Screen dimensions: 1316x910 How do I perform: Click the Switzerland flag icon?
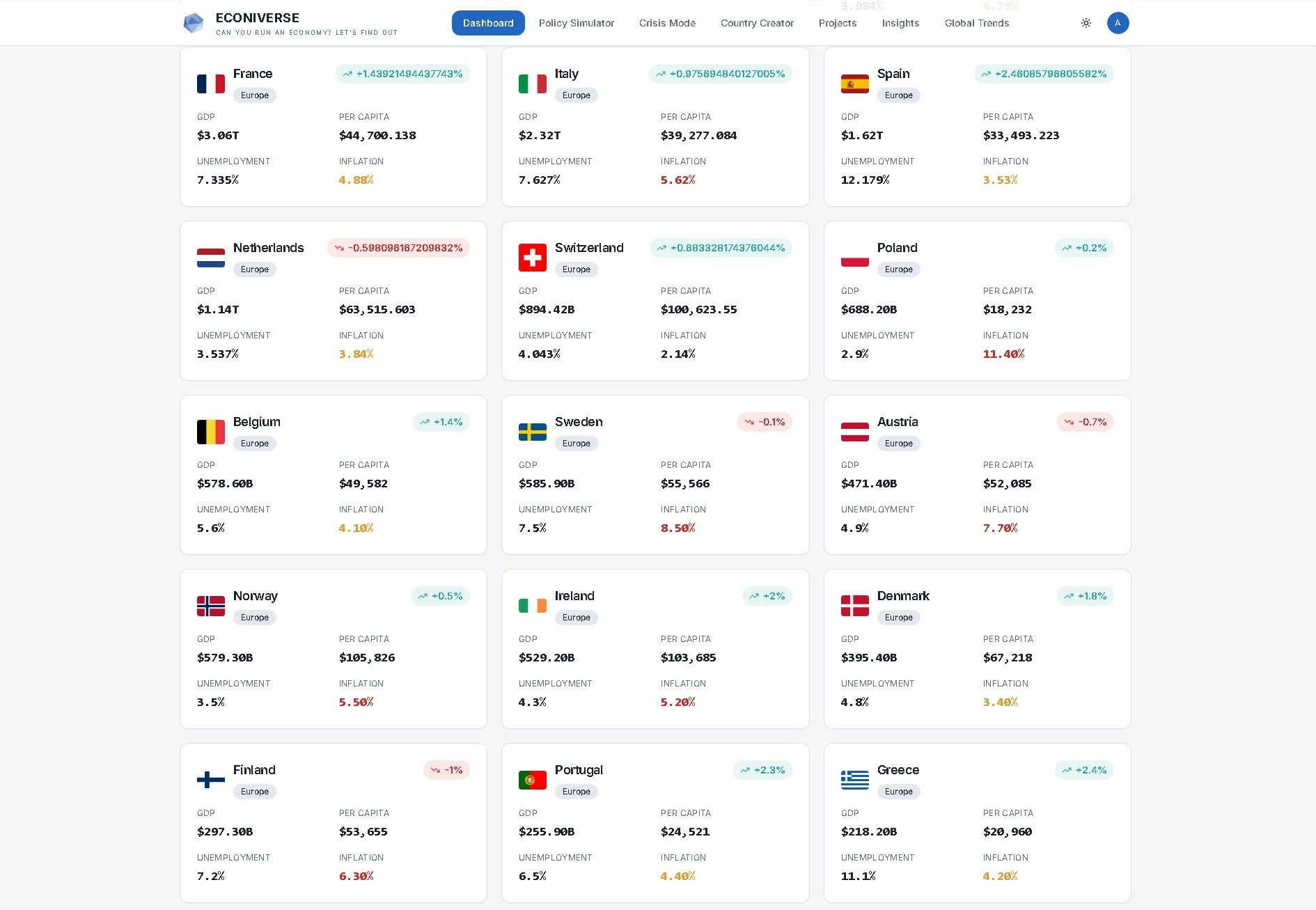click(533, 258)
